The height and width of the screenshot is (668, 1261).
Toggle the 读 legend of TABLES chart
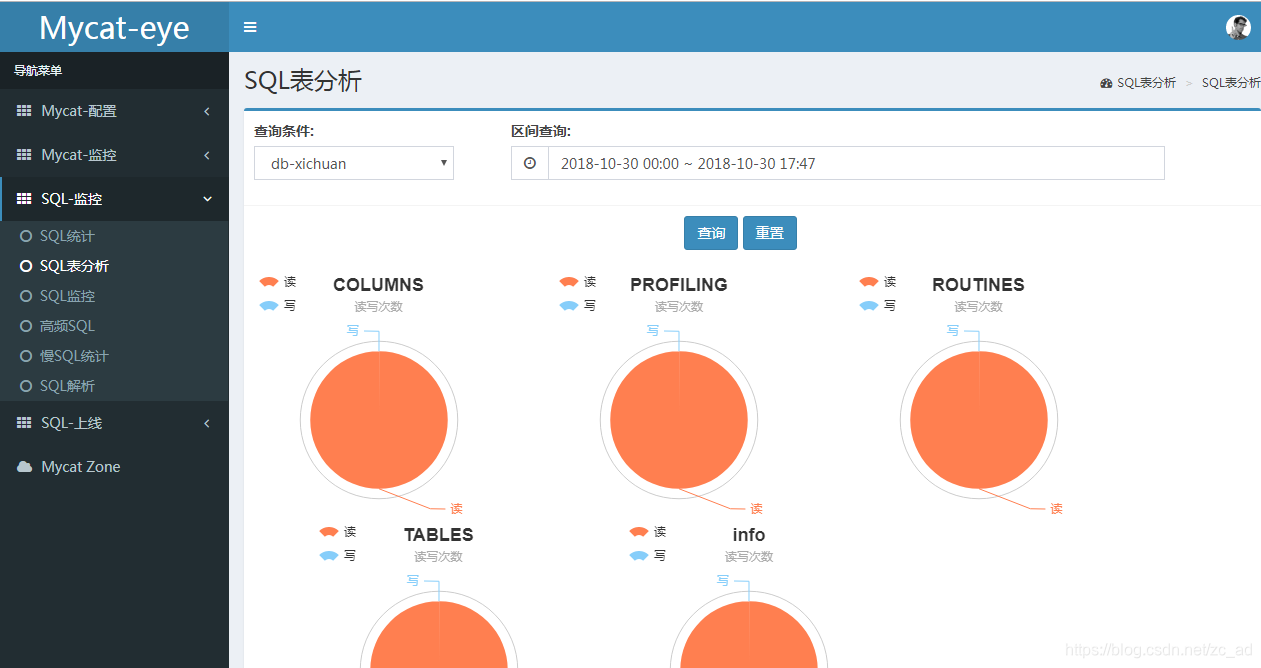pos(337,532)
